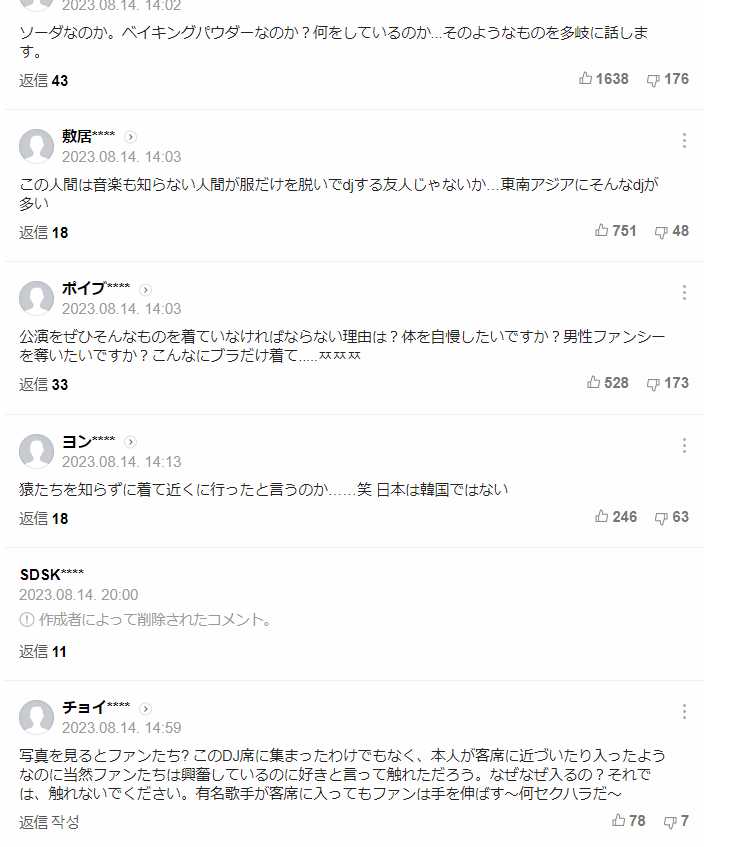Upvote ヨン**** comment with 246 likes
745x847 pixels.
[x=616, y=517]
